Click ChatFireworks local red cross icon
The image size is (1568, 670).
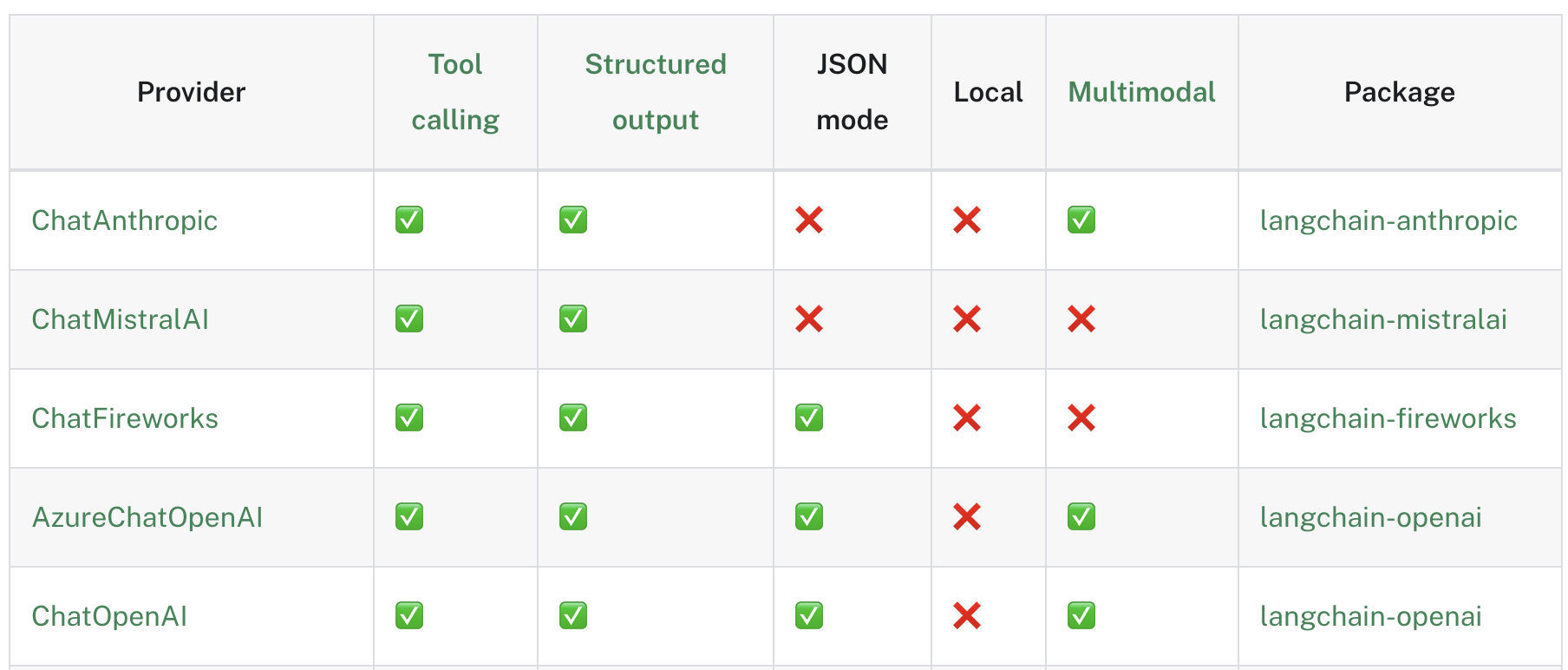tap(967, 417)
